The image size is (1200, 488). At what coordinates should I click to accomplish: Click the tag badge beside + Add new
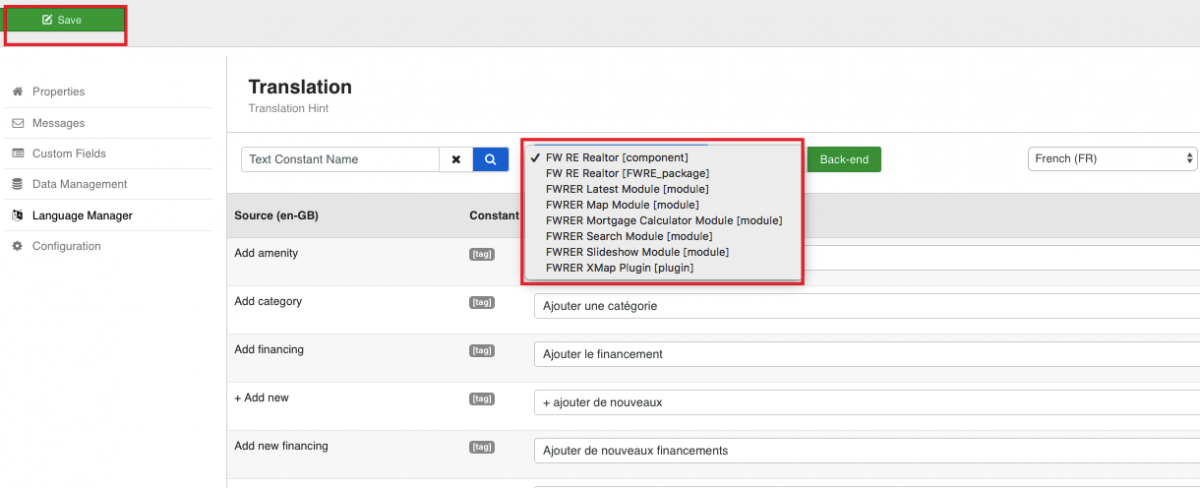(x=482, y=398)
